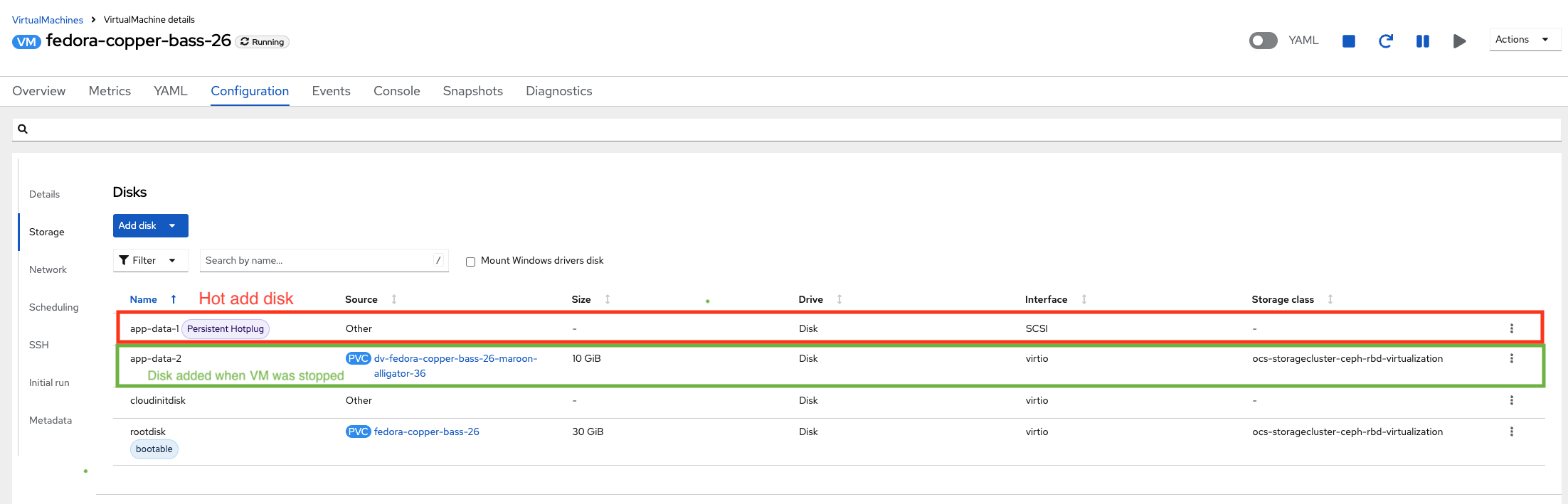Click the Search by name field

(317, 260)
